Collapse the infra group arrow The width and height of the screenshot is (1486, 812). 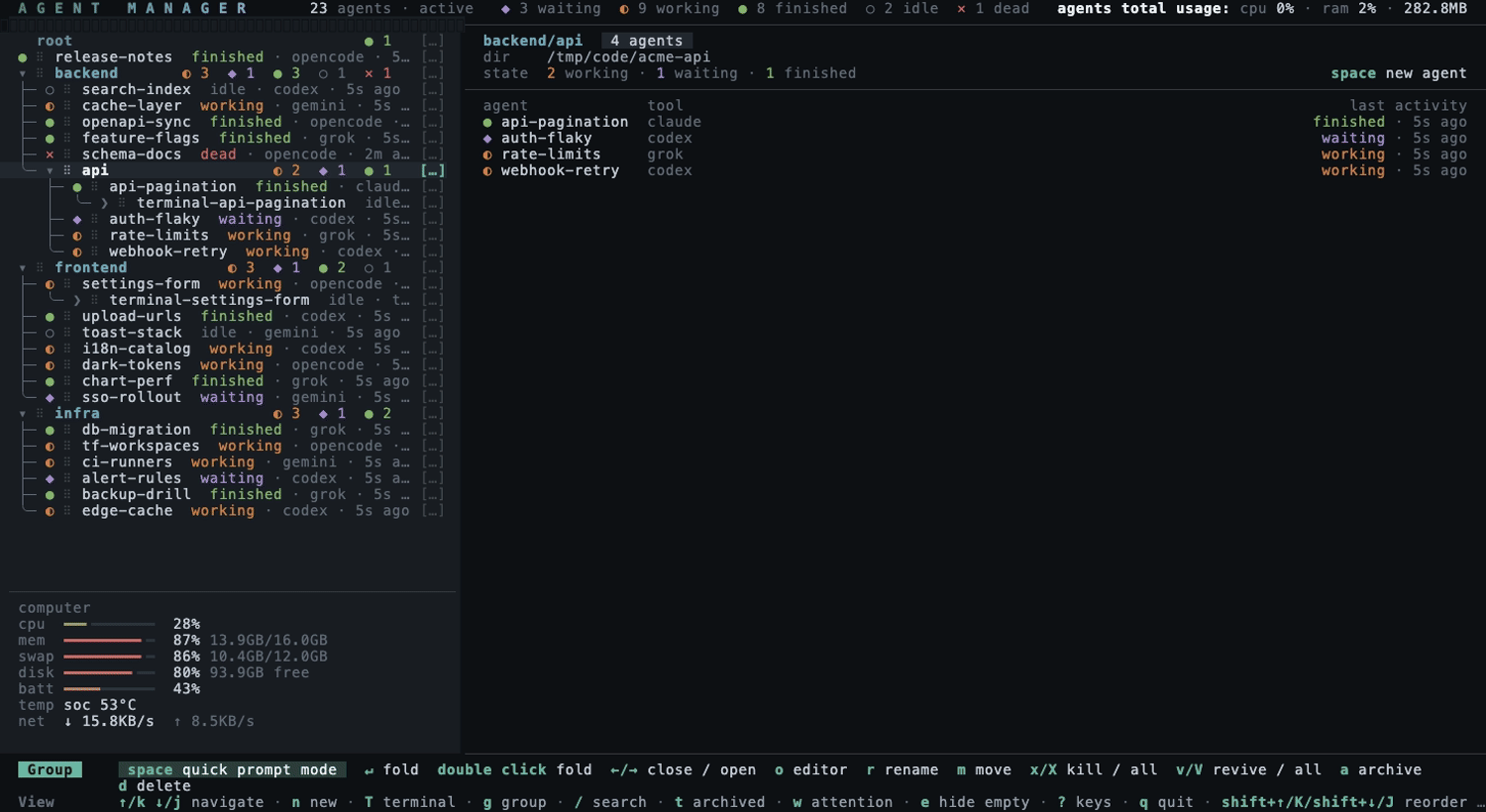click(x=23, y=414)
